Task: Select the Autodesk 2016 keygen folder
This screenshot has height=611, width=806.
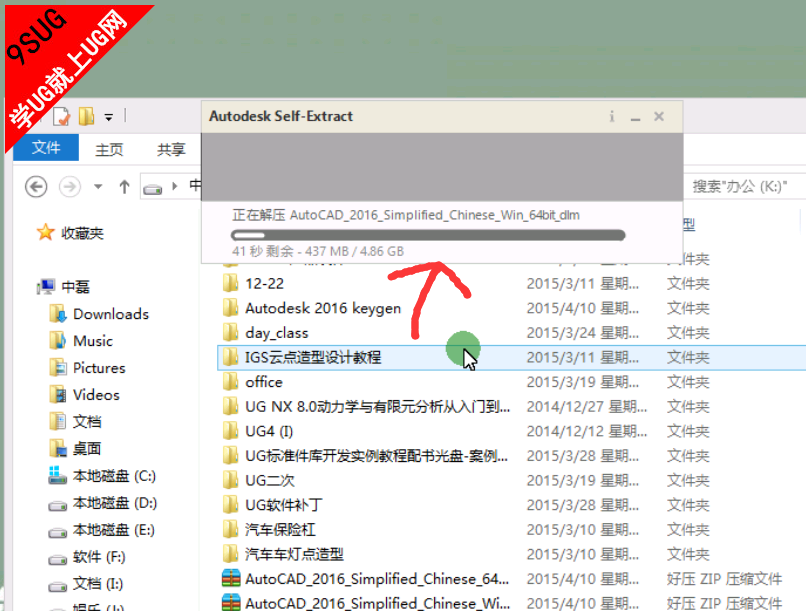Action: coord(323,308)
